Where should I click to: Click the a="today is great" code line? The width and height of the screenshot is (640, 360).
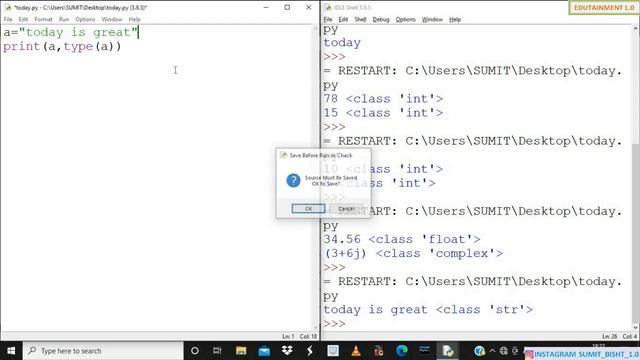pyautogui.click(x=71, y=32)
